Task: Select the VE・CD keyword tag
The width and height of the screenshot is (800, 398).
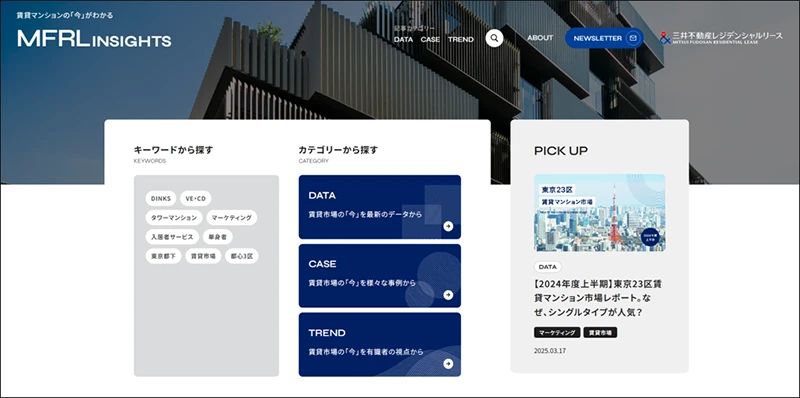Action: click(195, 198)
